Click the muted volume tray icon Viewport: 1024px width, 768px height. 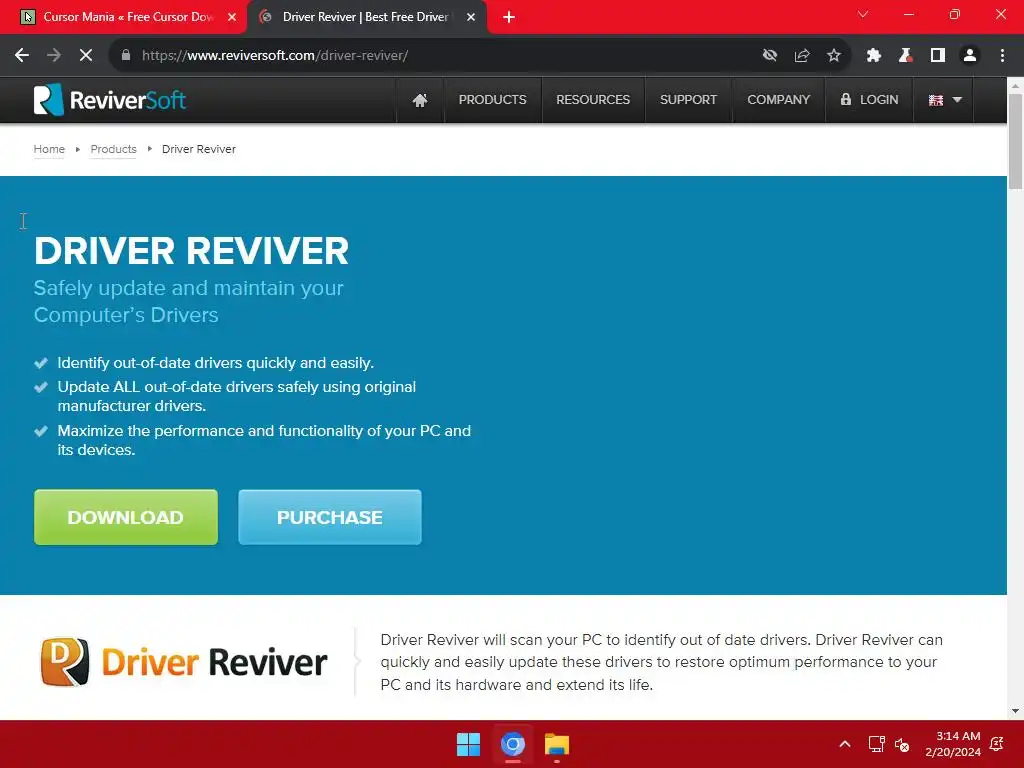902,744
